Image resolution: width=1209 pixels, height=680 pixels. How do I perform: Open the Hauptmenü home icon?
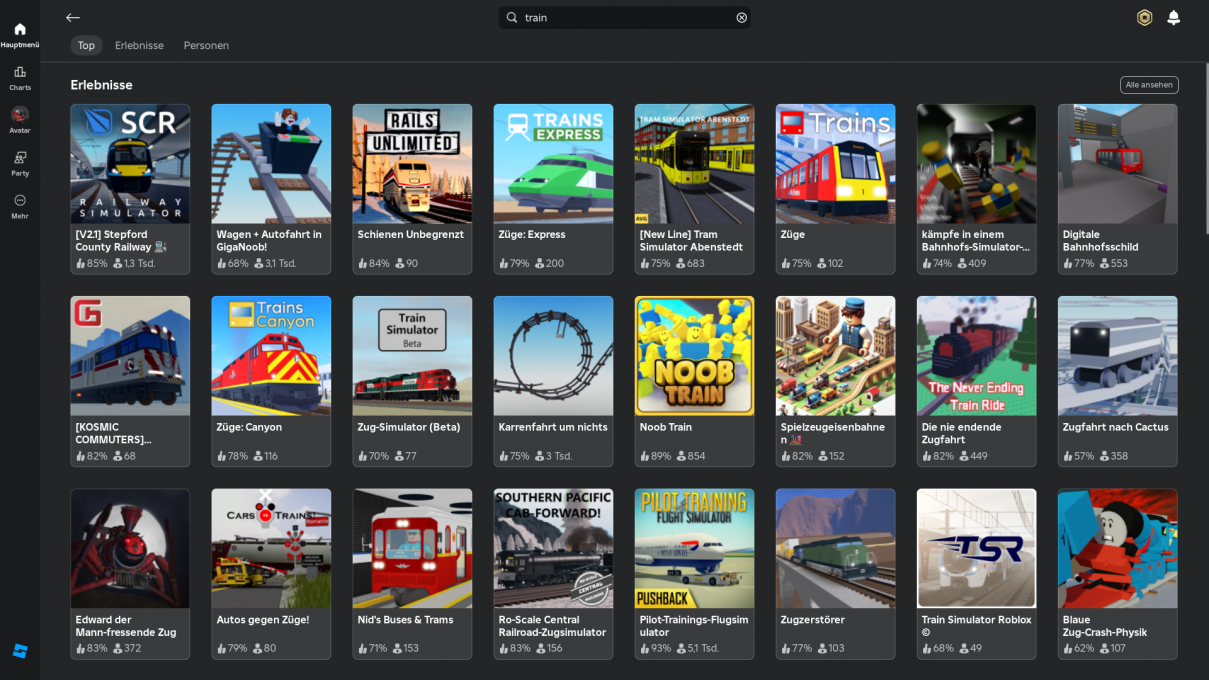click(x=20, y=30)
